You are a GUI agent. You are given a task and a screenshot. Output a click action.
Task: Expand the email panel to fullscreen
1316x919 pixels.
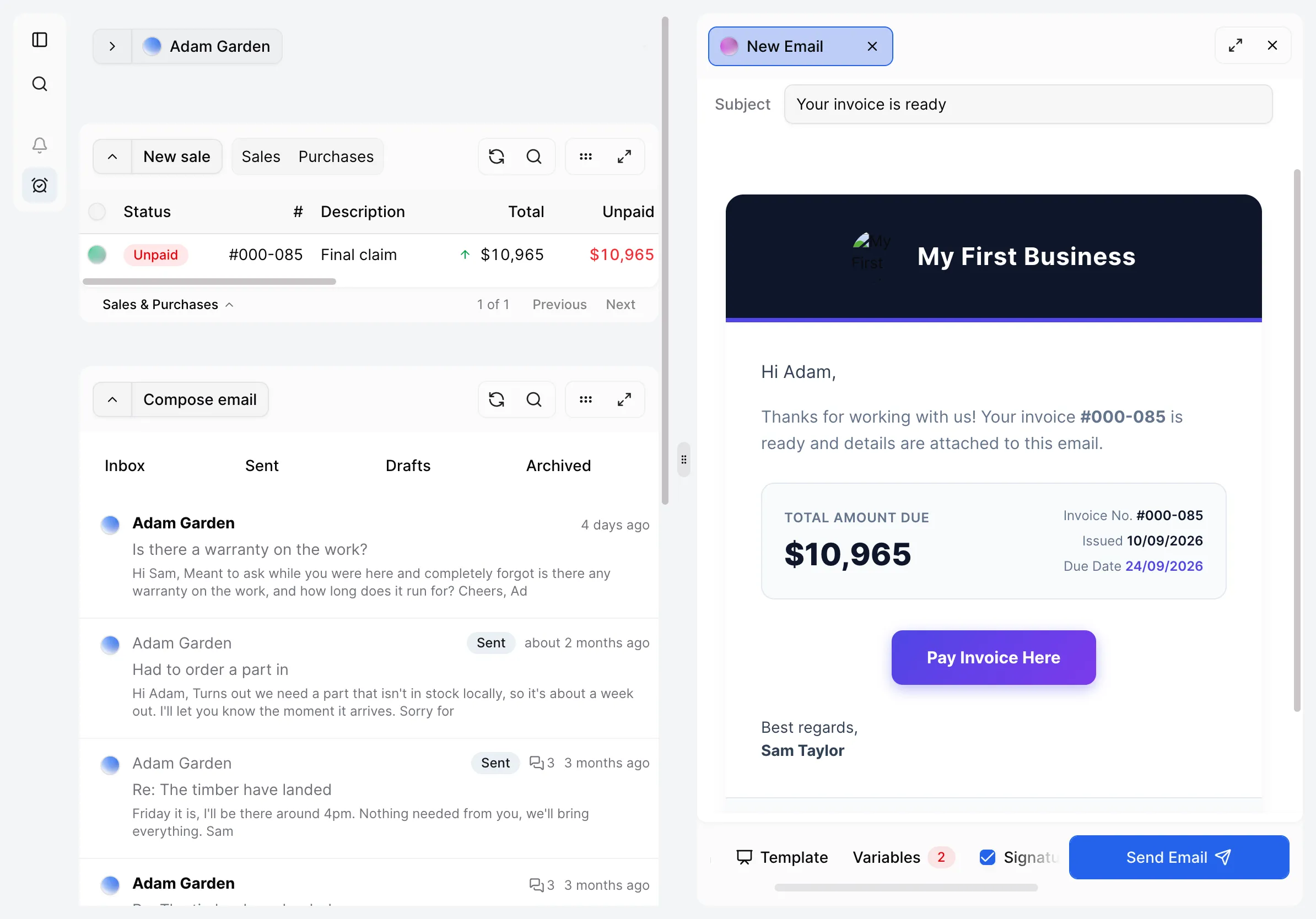point(624,399)
